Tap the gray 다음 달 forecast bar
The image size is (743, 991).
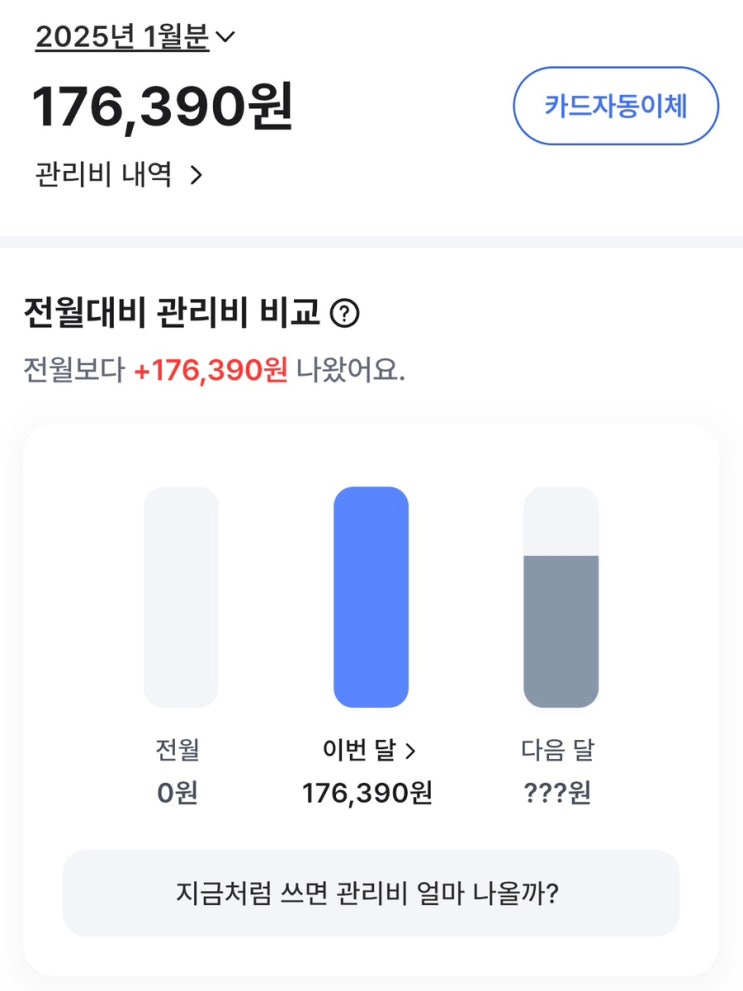561,630
